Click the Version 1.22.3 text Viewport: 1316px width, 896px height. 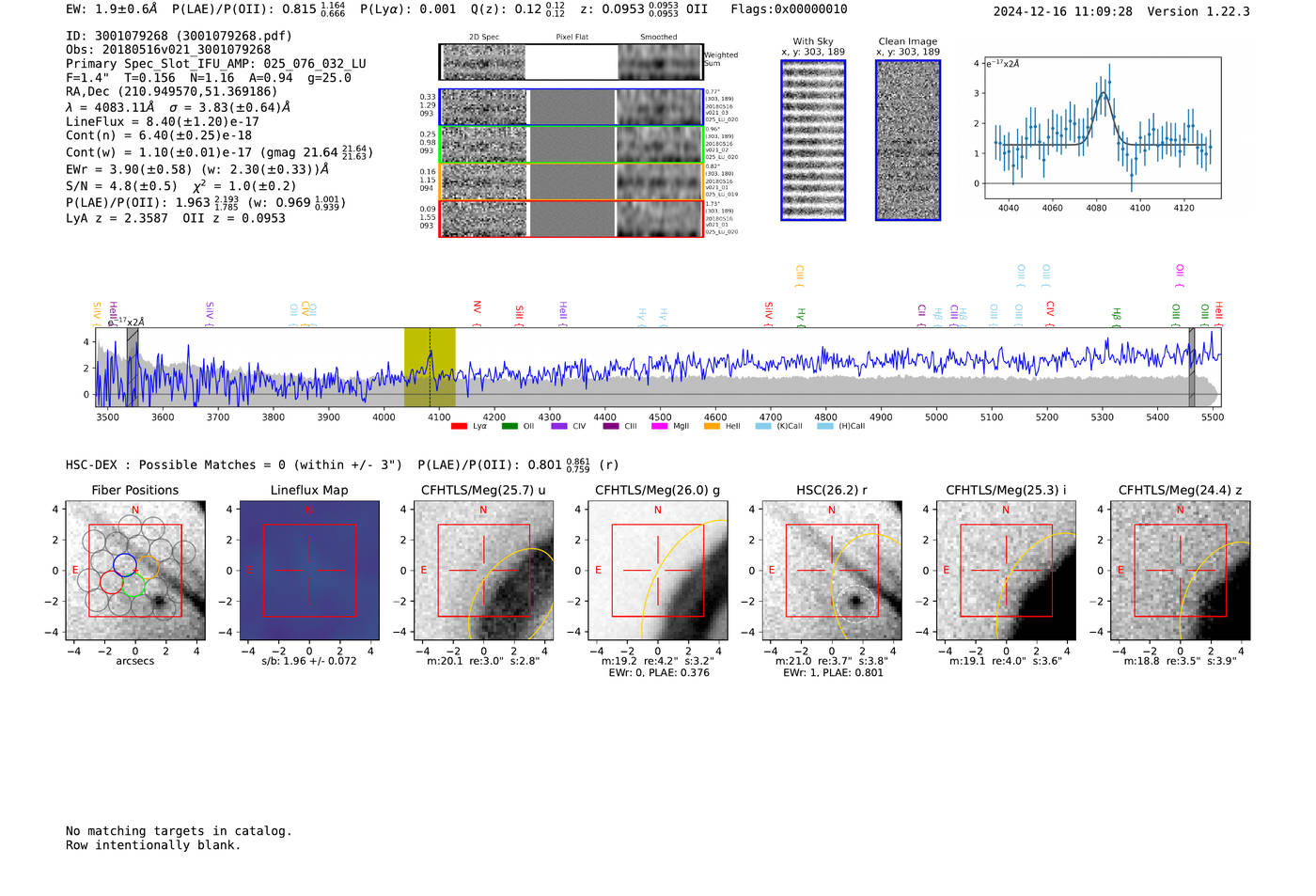[1198, 11]
